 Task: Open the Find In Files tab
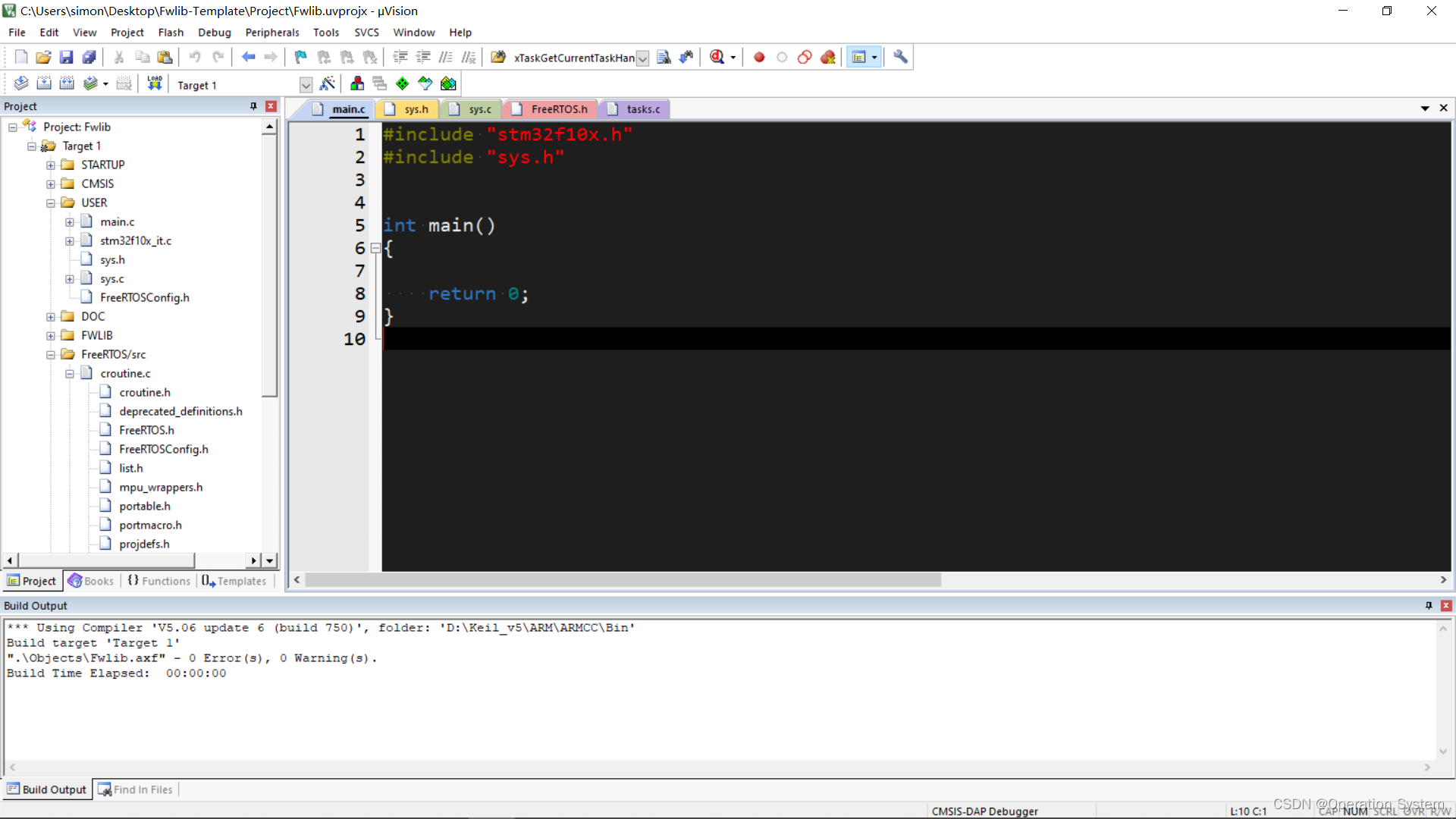pyautogui.click(x=136, y=789)
